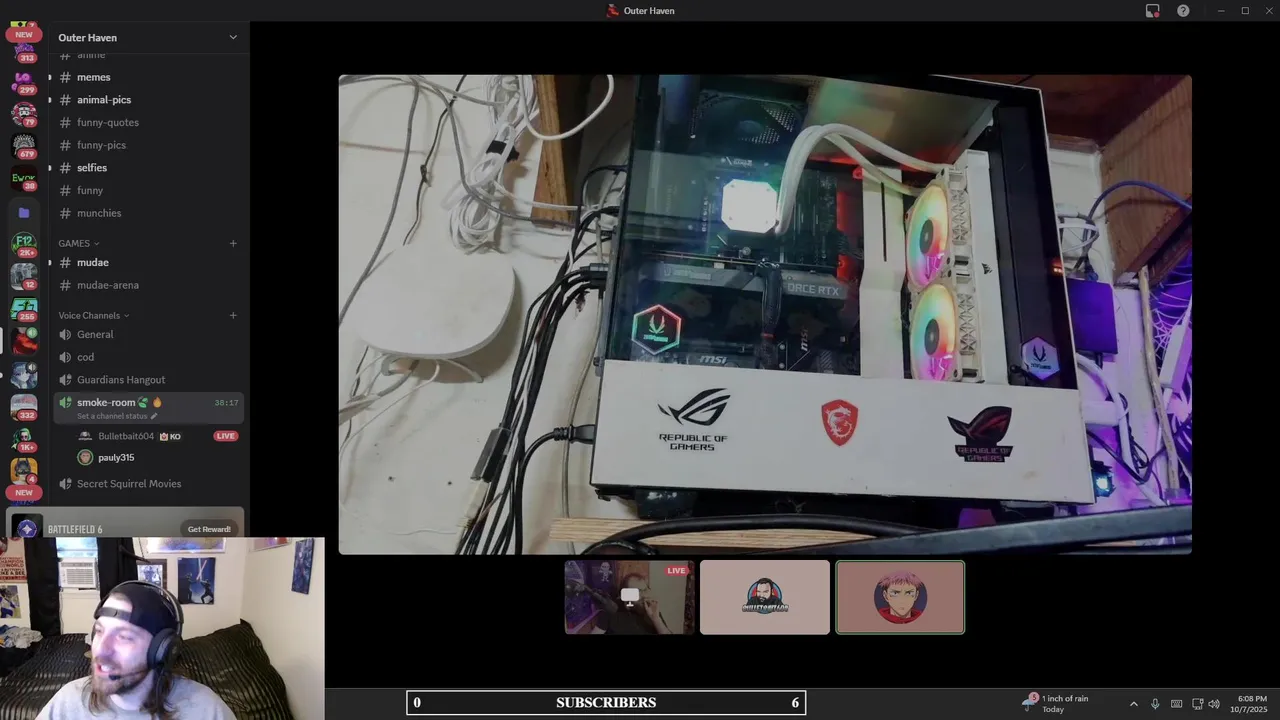
Task: Open the touch keyboard tray icon
Action: 1176,704
